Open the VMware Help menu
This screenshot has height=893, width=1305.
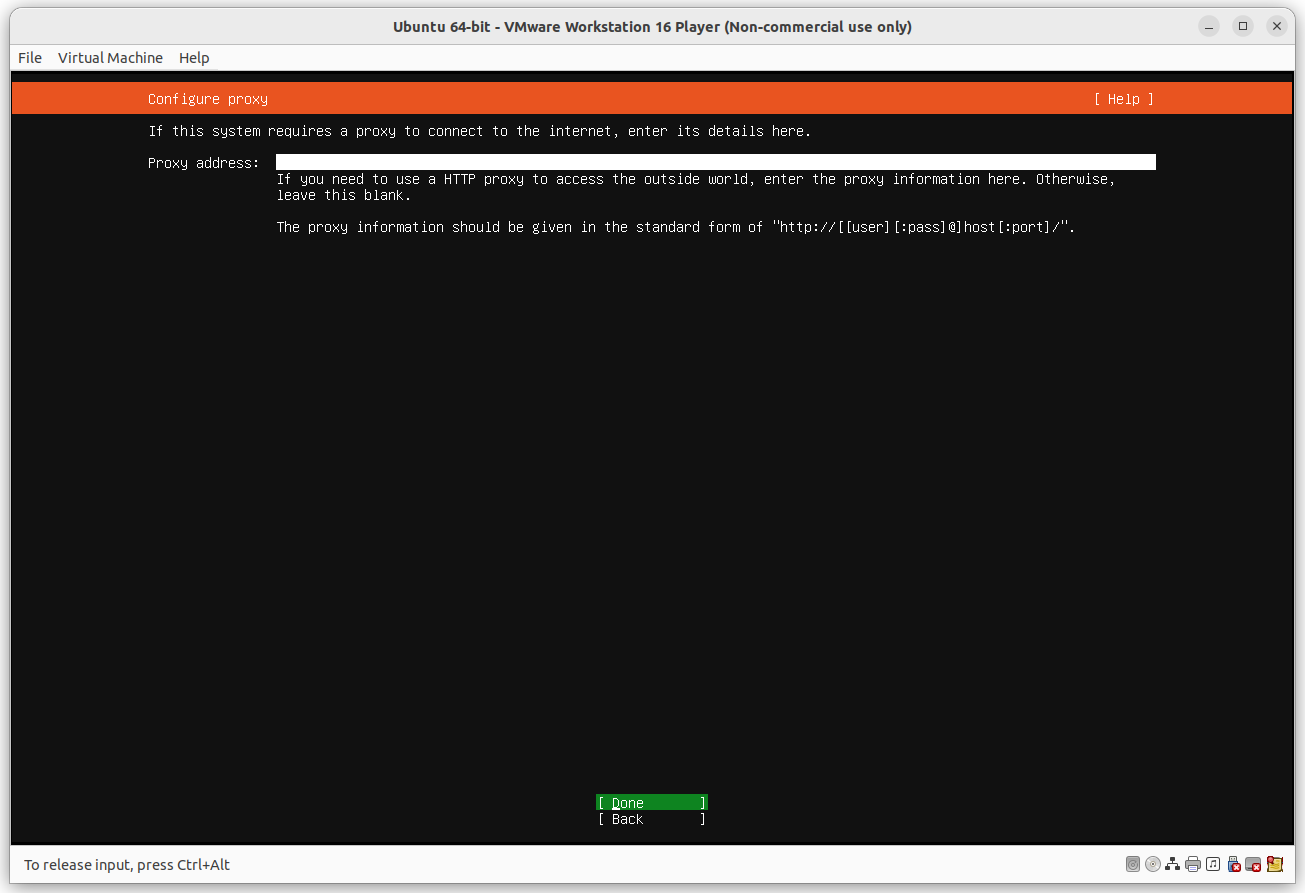[x=194, y=57]
